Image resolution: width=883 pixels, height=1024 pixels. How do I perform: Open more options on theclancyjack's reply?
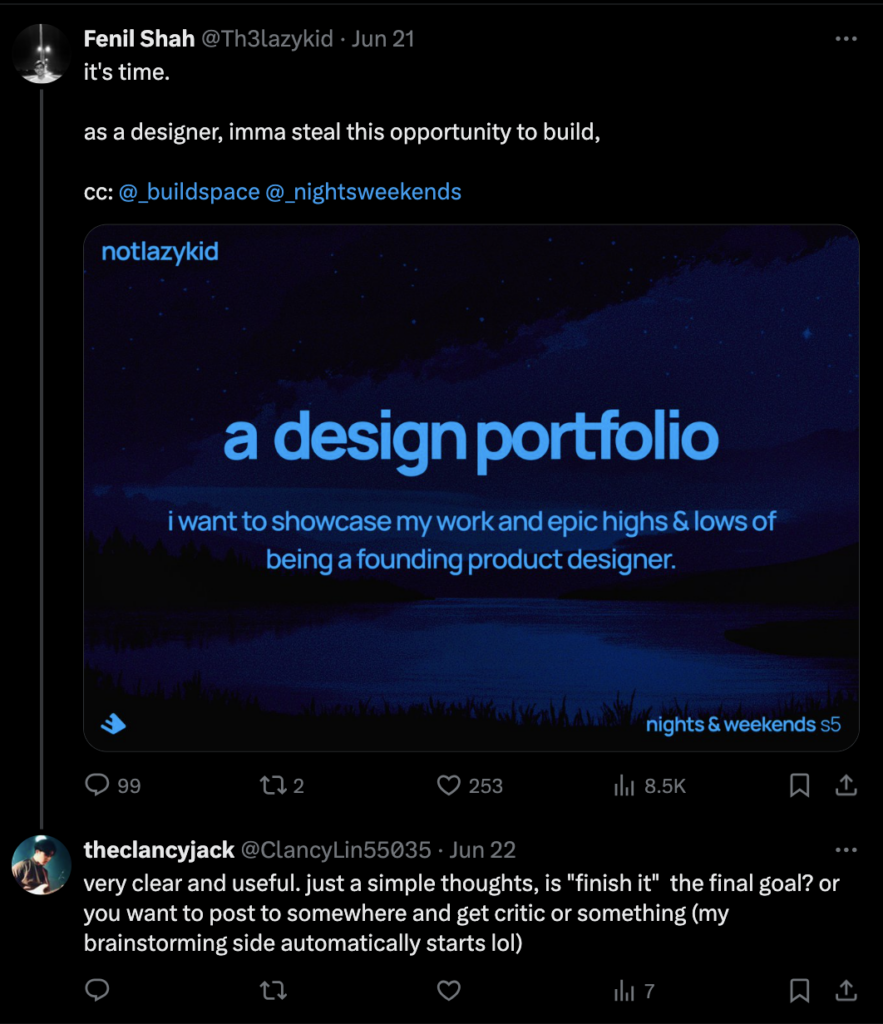[x=846, y=850]
